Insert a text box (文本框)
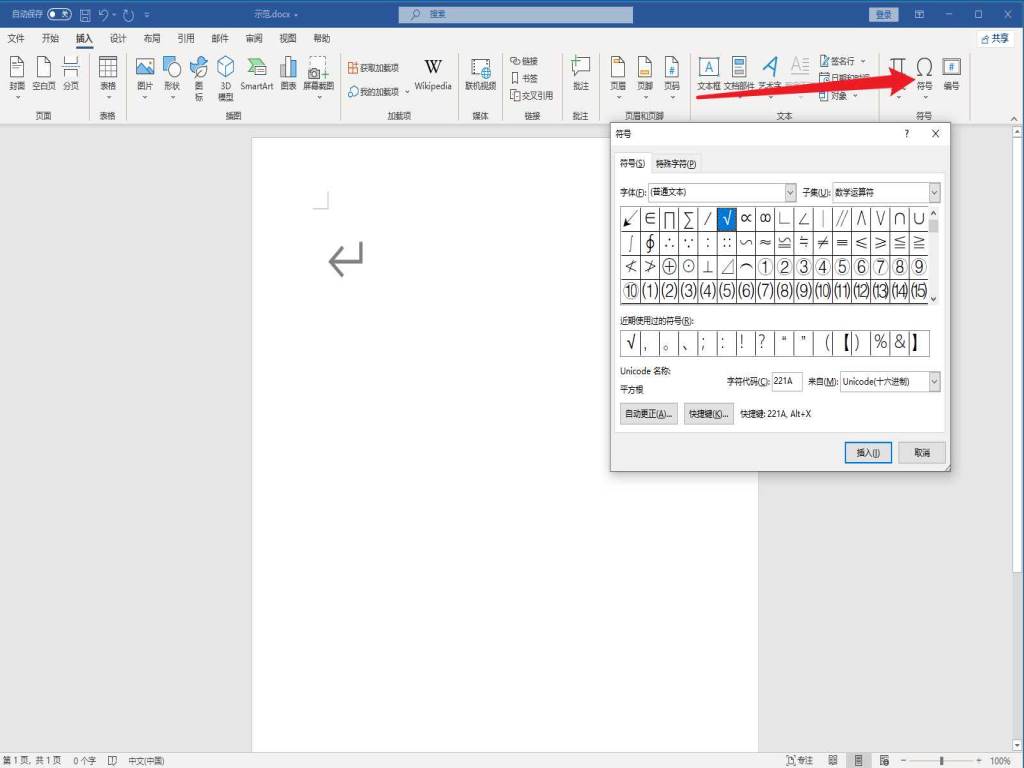This screenshot has height=768, width=1024. [x=708, y=73]
